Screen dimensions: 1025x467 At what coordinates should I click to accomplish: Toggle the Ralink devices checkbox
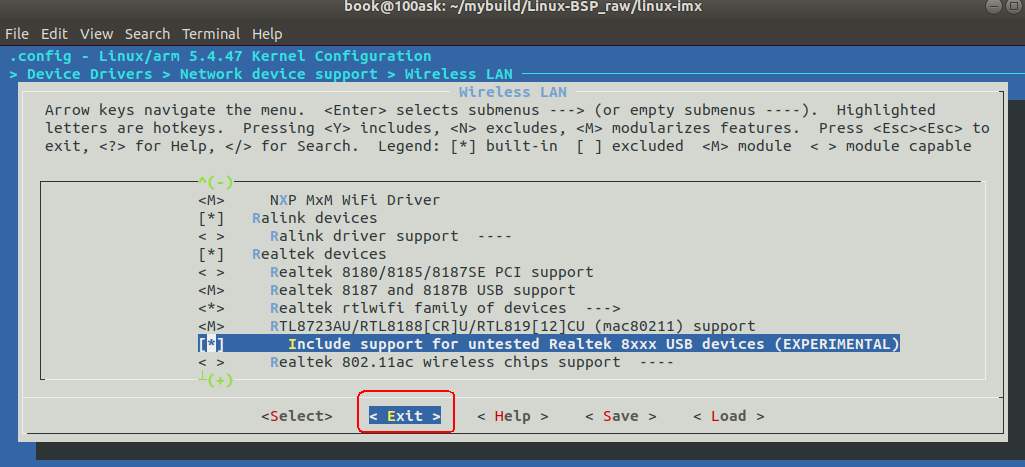pyautogui.click(x=211, y=218)
